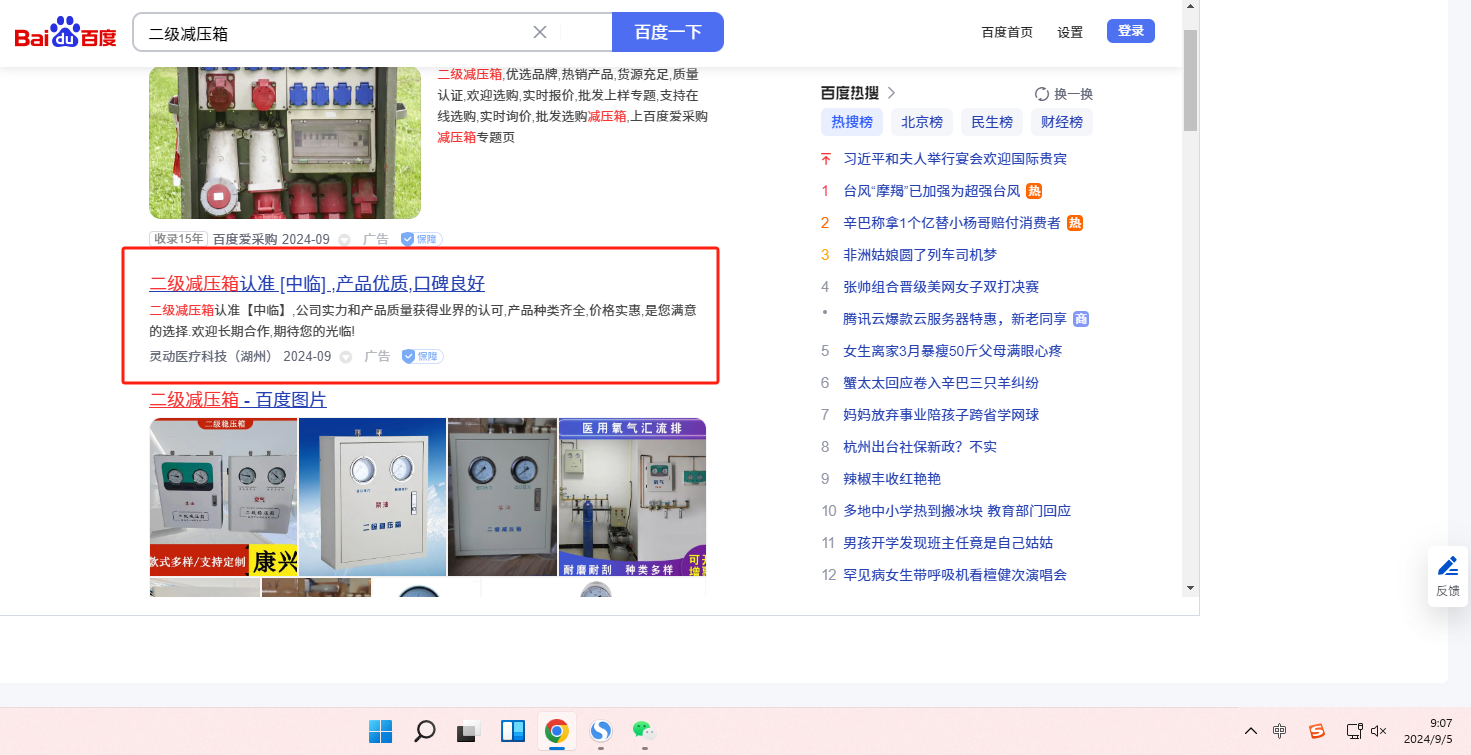Click the Baidu logo

click(66, 32)
